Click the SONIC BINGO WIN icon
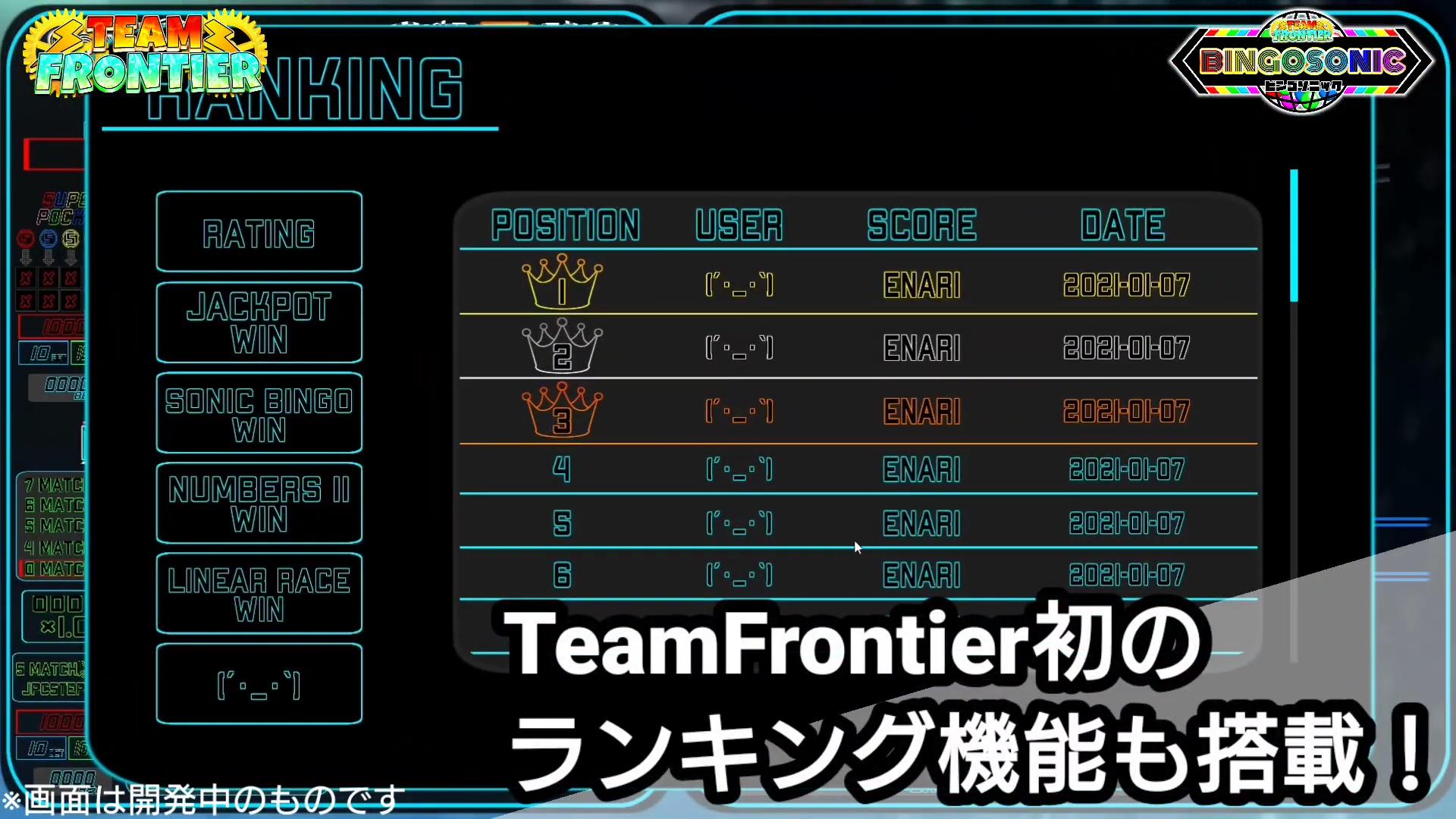Image resolution: width=1456 pixels, height=819 pixels. pos(259,414)
